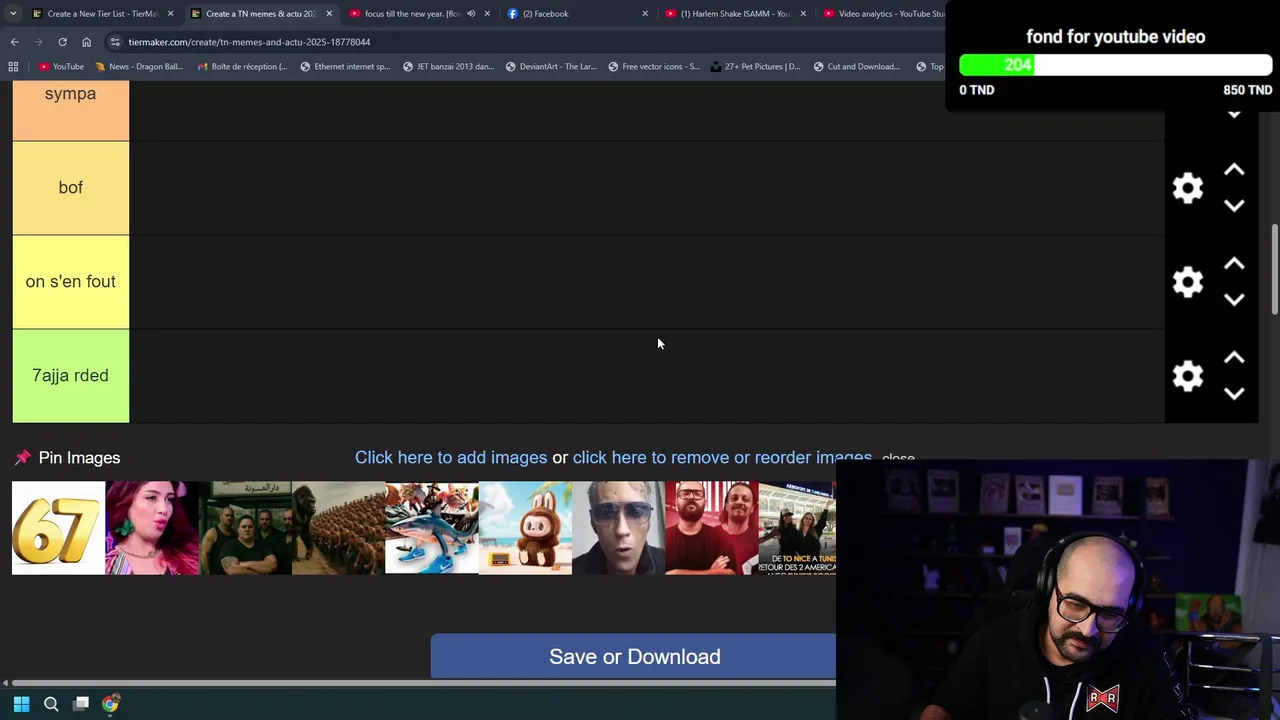Reload the tiermaker page
The image size is (1280, 720).
[x=62, y=42]
